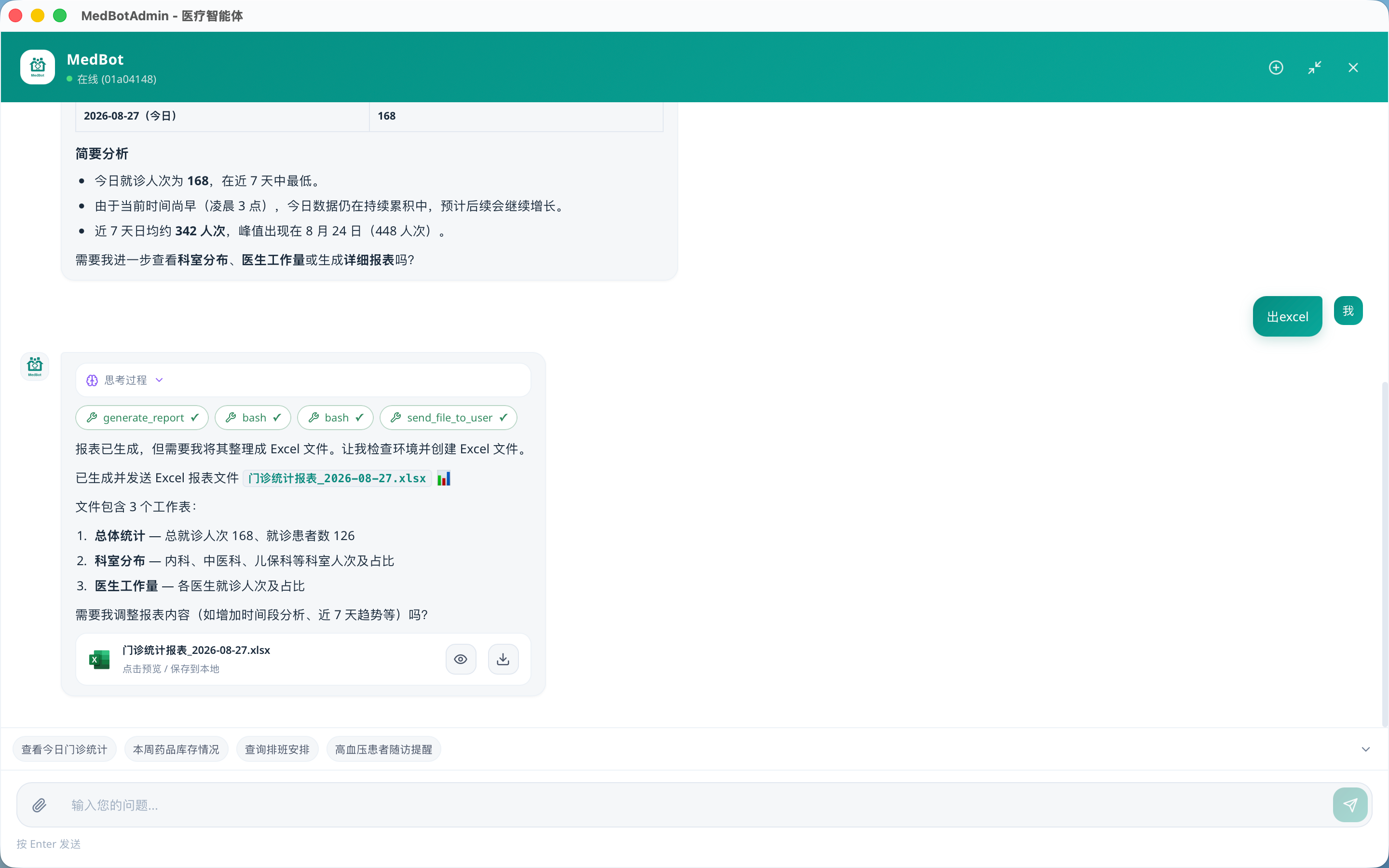Open the second bash tool chip
This screenshot has width=1389, height=868.
point(335,417)
